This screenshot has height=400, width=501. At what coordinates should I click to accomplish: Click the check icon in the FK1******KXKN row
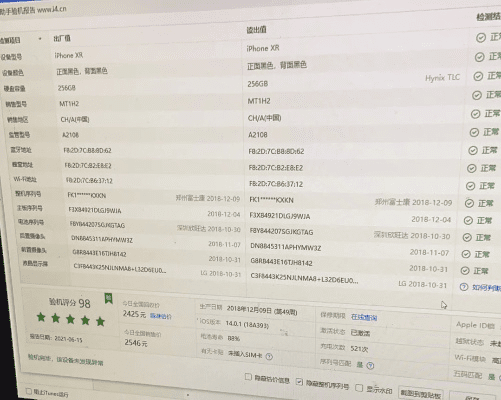[469, 203]
